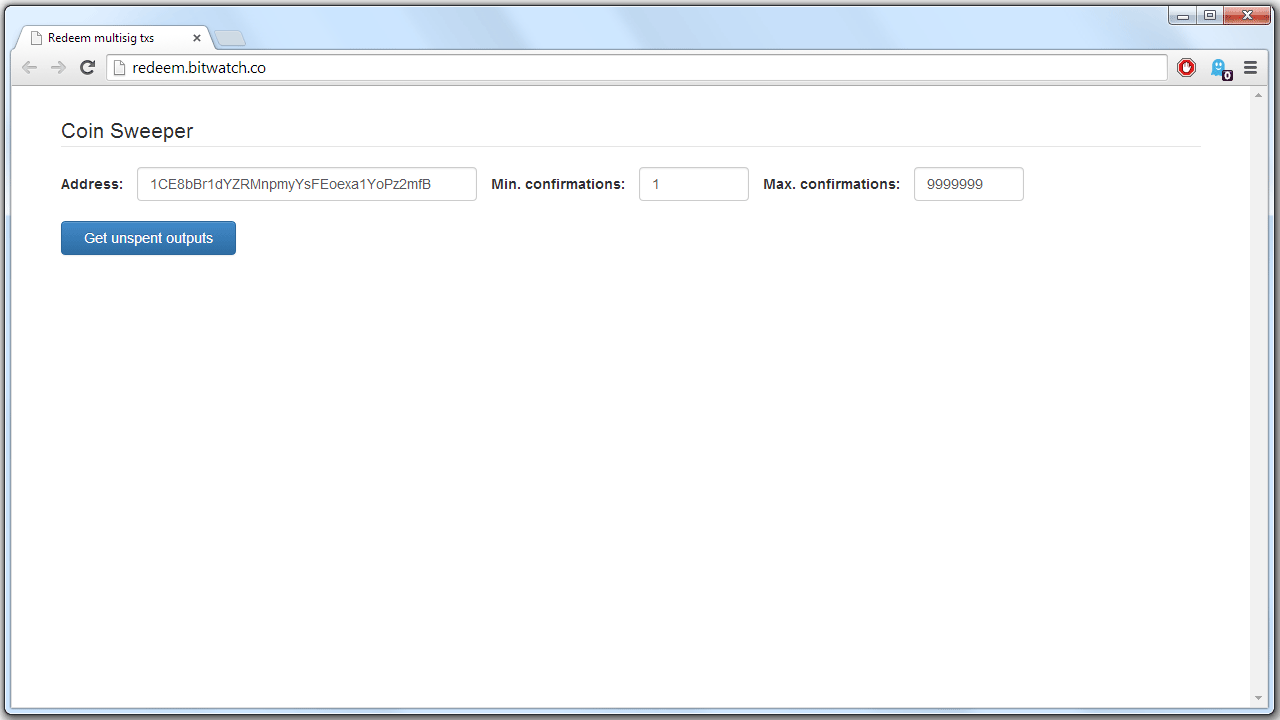Open the Chrome hamburger menu
Screen dimensions: 1280x720
coord(1250,68)
